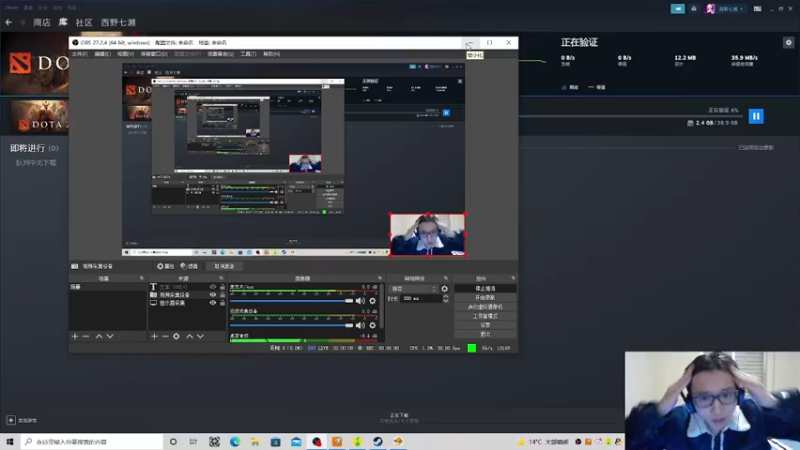Image resolution: width=800 pixels, height=450 pixels.
Task: Adjust video capture device volume slider
Action: [291, 325]
